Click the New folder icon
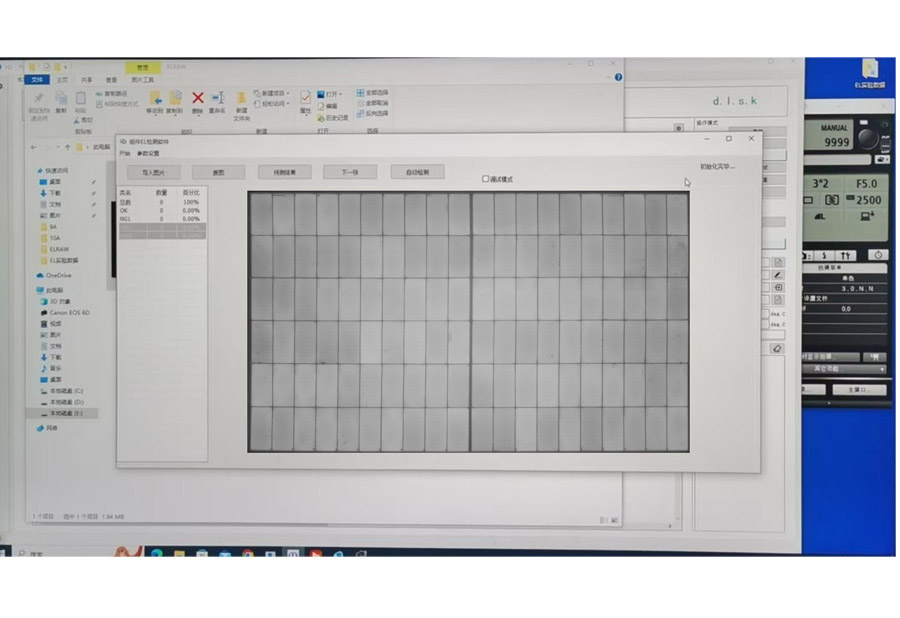The image size is (900, 618). [x=241, y=99]
